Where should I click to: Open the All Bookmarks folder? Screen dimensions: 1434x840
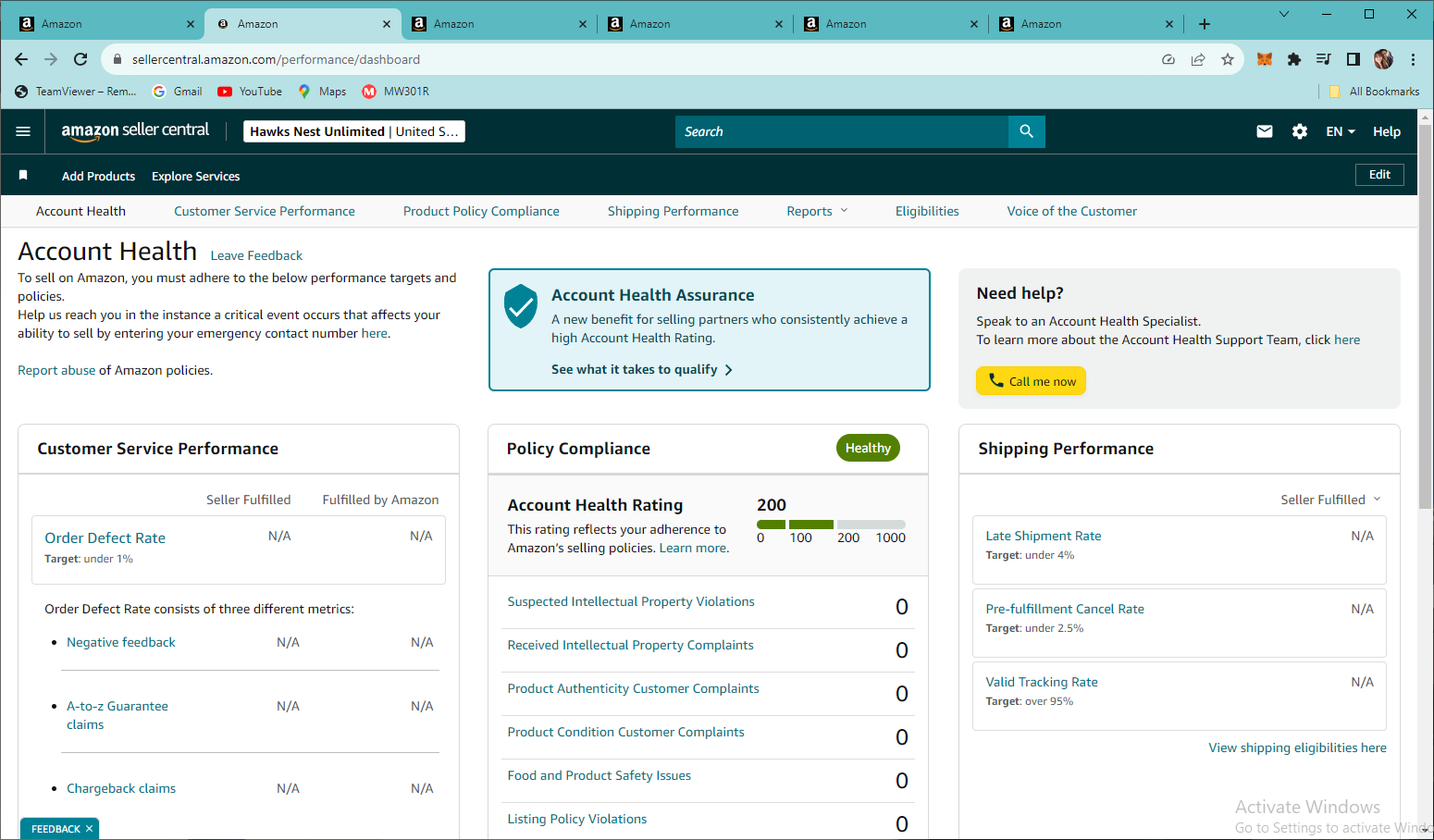tap(1374, 92)
